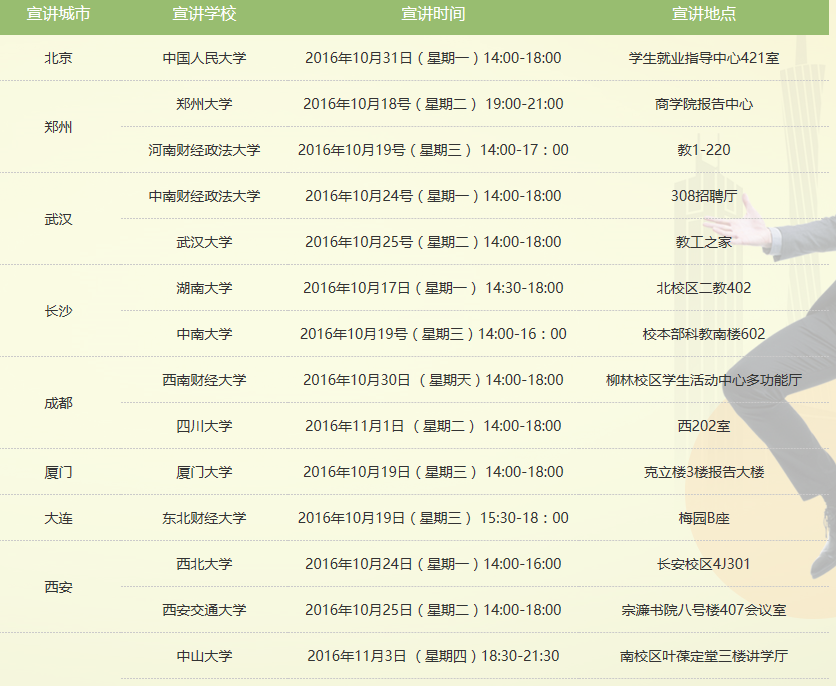Click the 学生就业指导中心421室 venue
Viewport: 836px width, 686px height.
(x=704, y=58)
